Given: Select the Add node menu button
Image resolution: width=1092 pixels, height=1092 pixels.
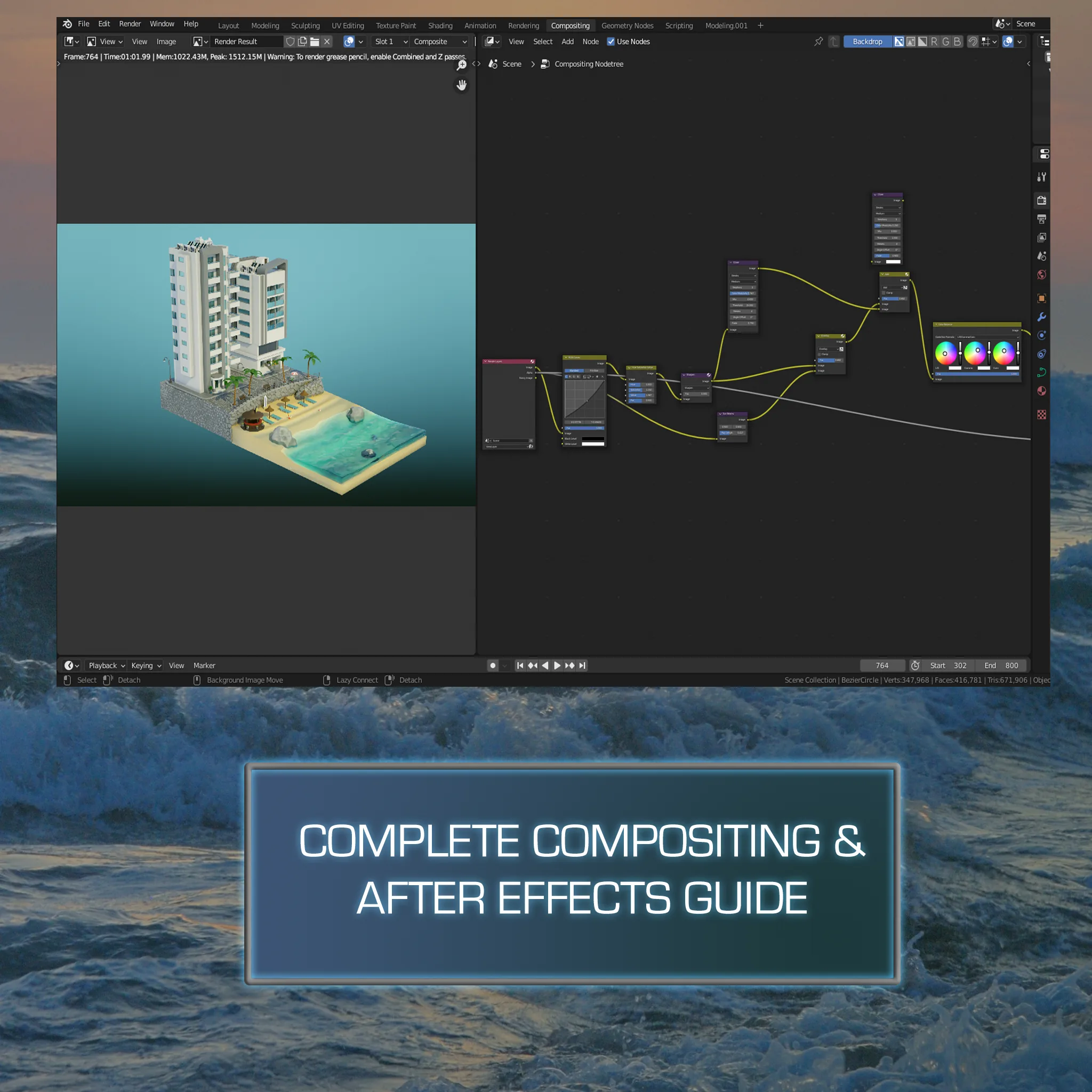Looking at the screenshot, I should (x=565, y=42).
